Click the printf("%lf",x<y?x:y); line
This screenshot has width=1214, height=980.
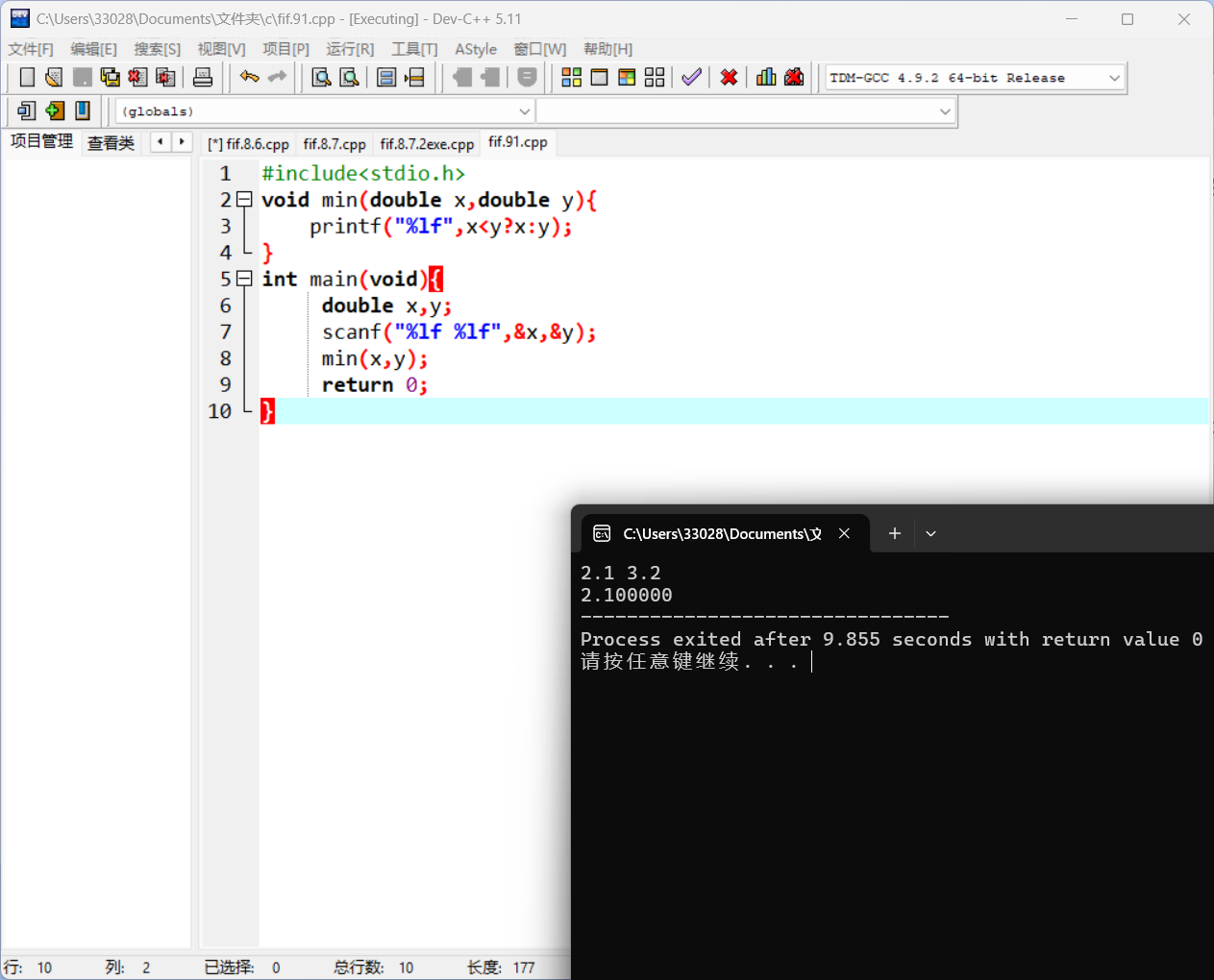(x=440, y=226)
